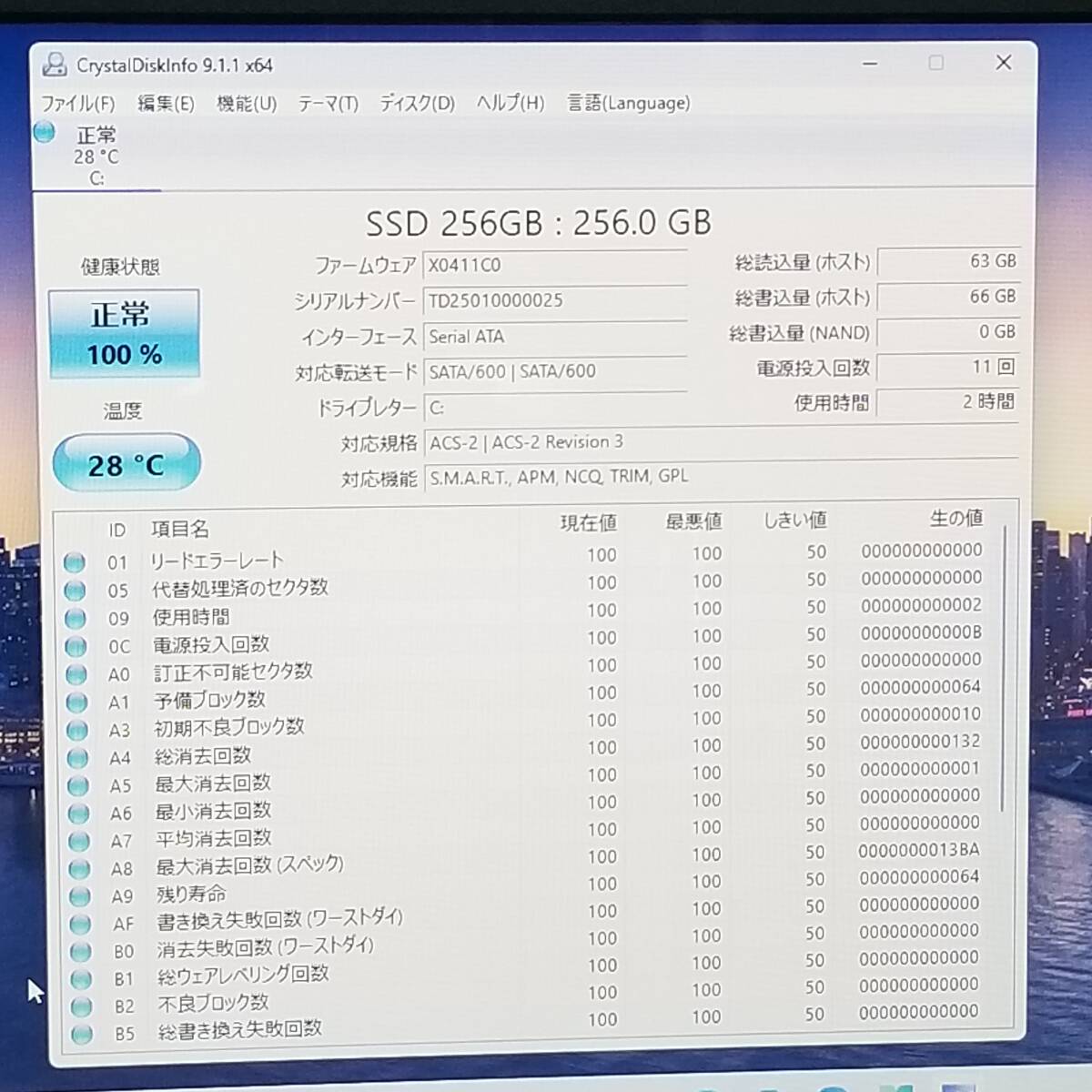Click the status orb for ID A1 row

tap(77, 703)
